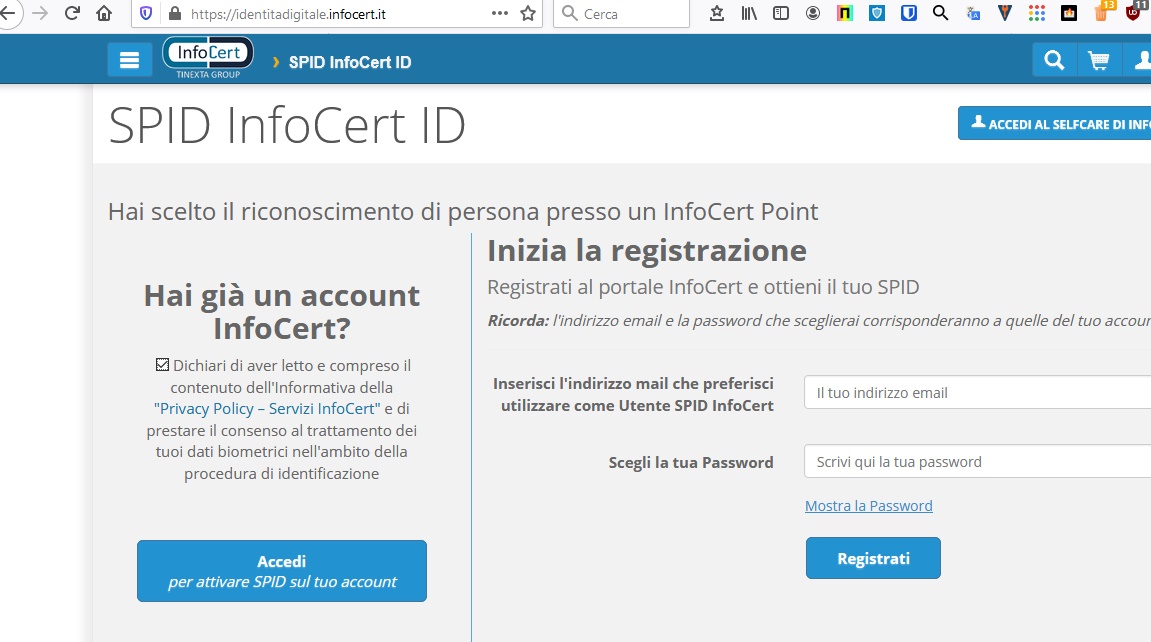Toggle the browser sidebar icon
This screenshot has width=1151, height=642.
coord(781,13)
